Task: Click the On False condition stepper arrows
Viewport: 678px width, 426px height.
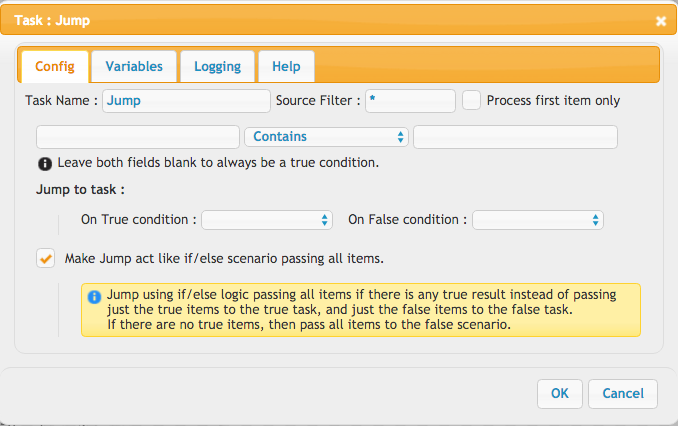Action: pos(595,220)
